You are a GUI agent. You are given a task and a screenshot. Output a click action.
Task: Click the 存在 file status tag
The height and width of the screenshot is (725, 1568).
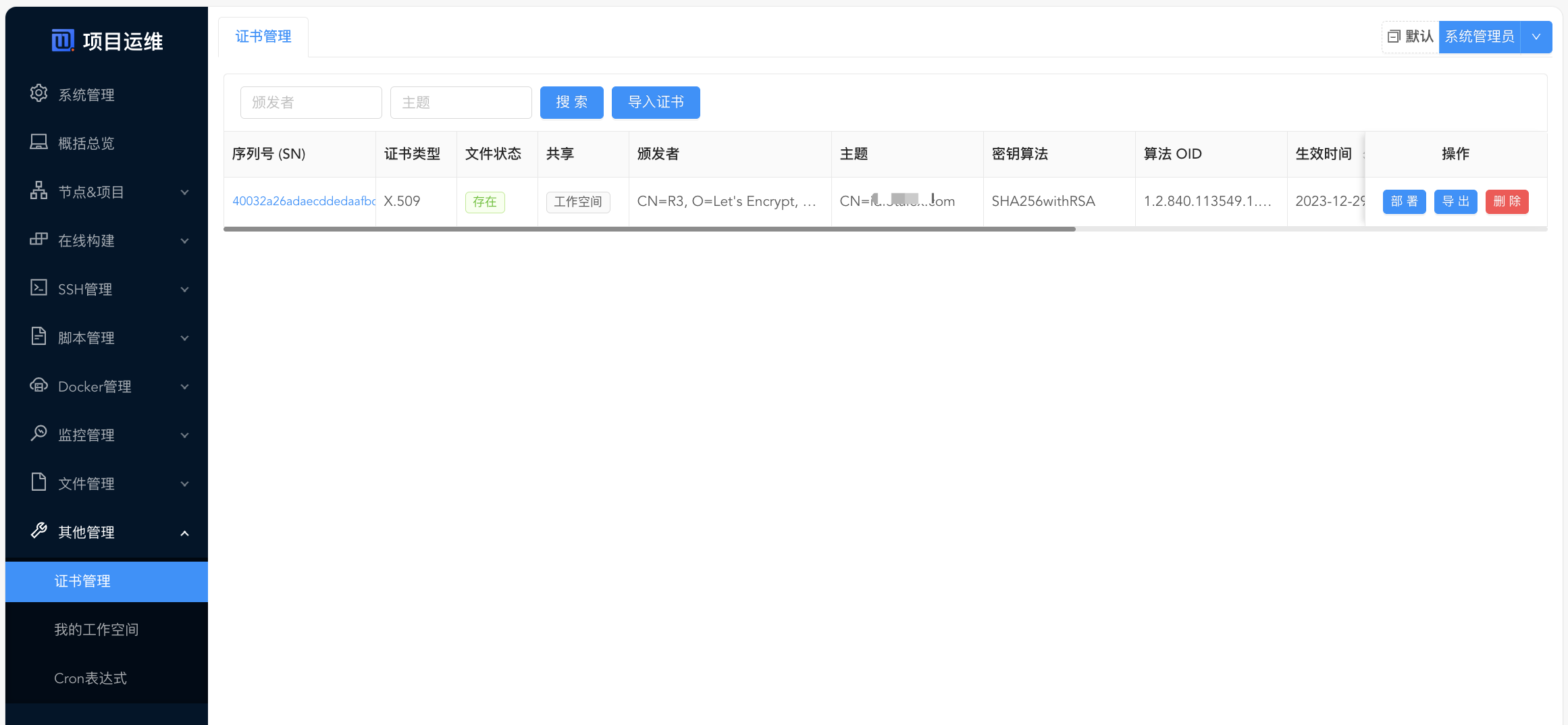(485, 201)
